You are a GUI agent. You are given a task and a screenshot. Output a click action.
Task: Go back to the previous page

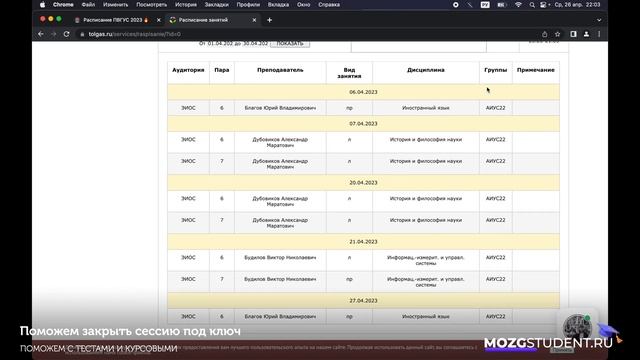[x=41, y=34]
